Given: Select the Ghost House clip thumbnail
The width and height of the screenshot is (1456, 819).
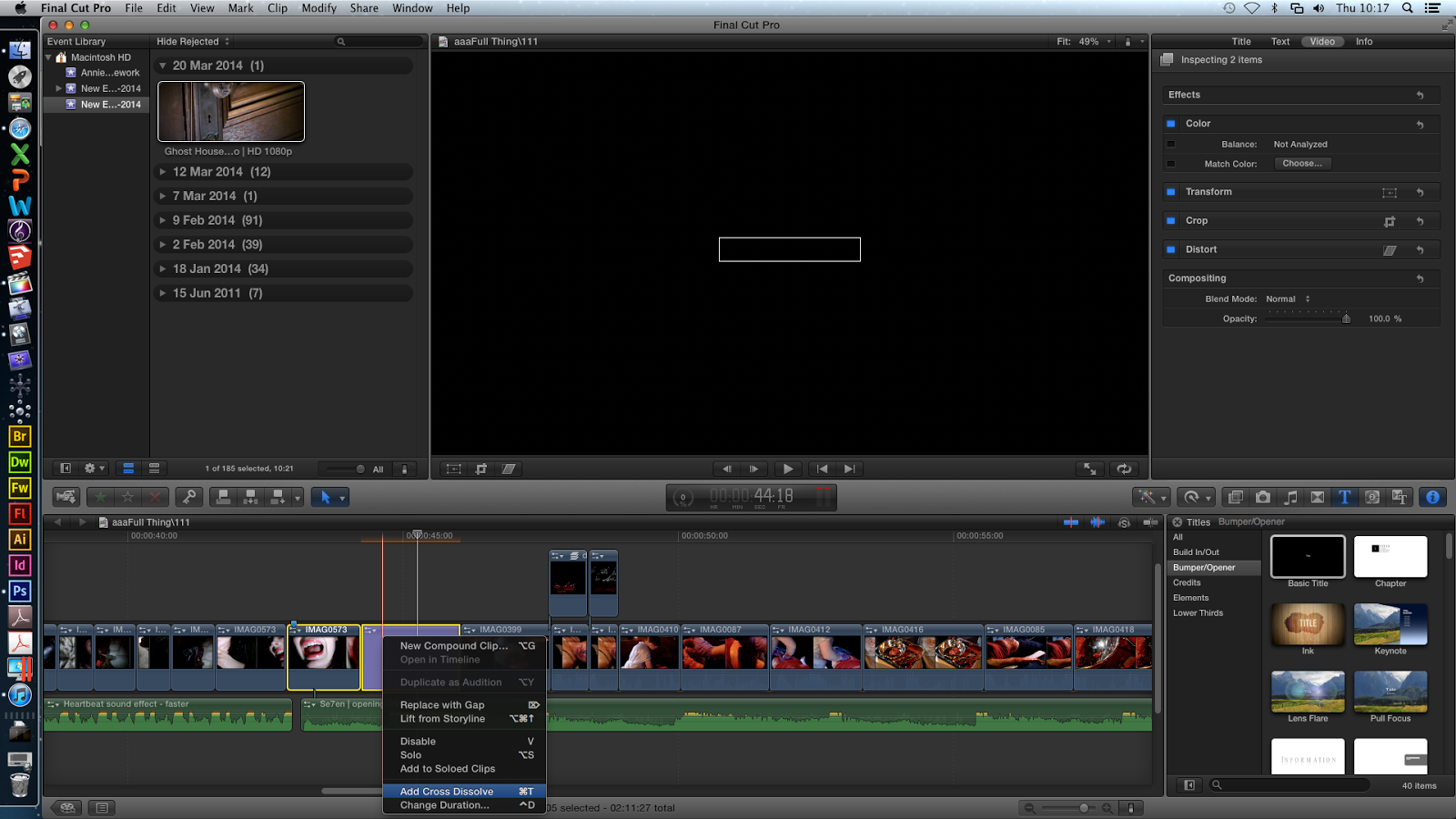Looking at the screenshot, I should (x=231, y=112).
